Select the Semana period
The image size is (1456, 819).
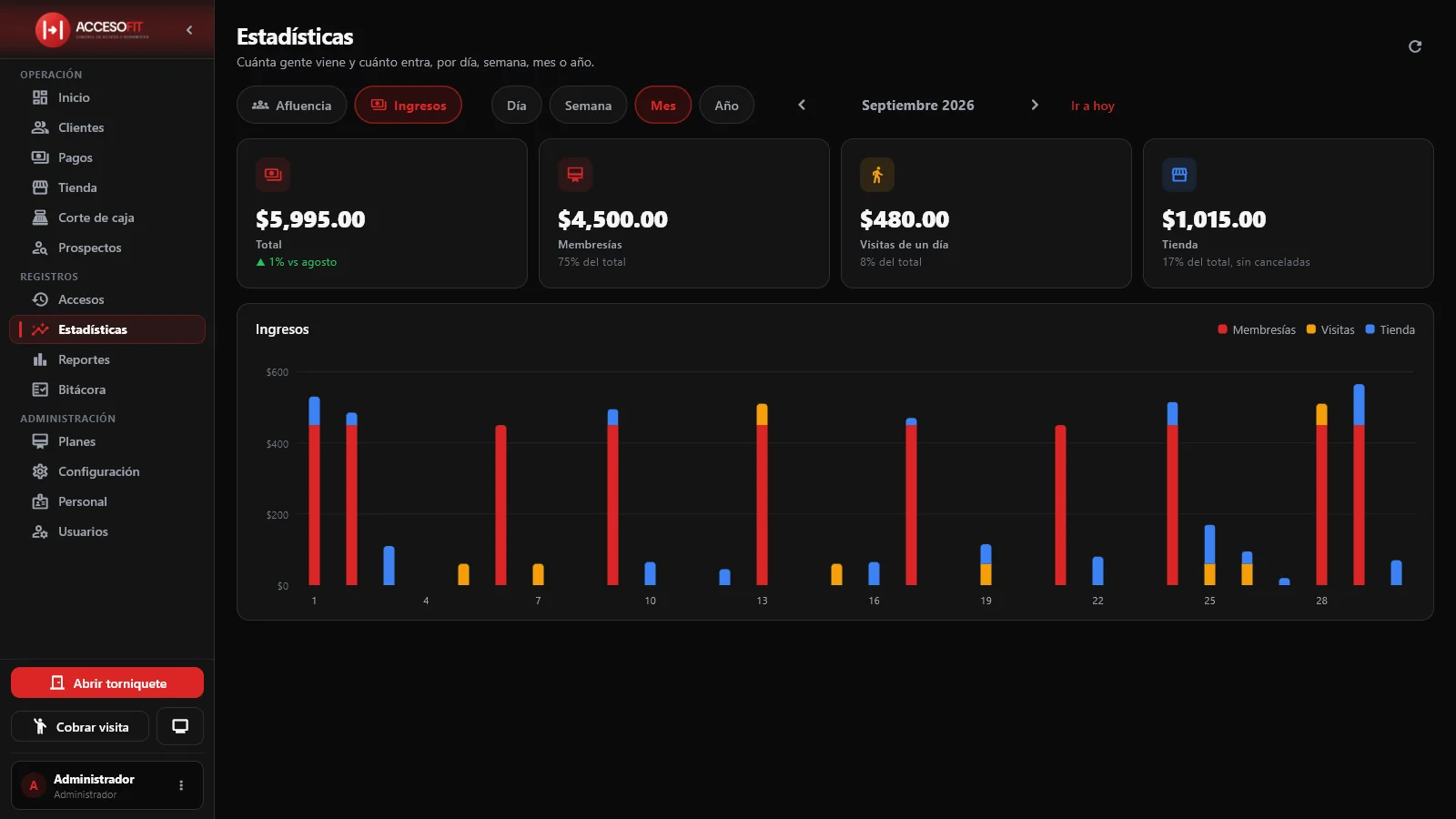pos(588,105)
